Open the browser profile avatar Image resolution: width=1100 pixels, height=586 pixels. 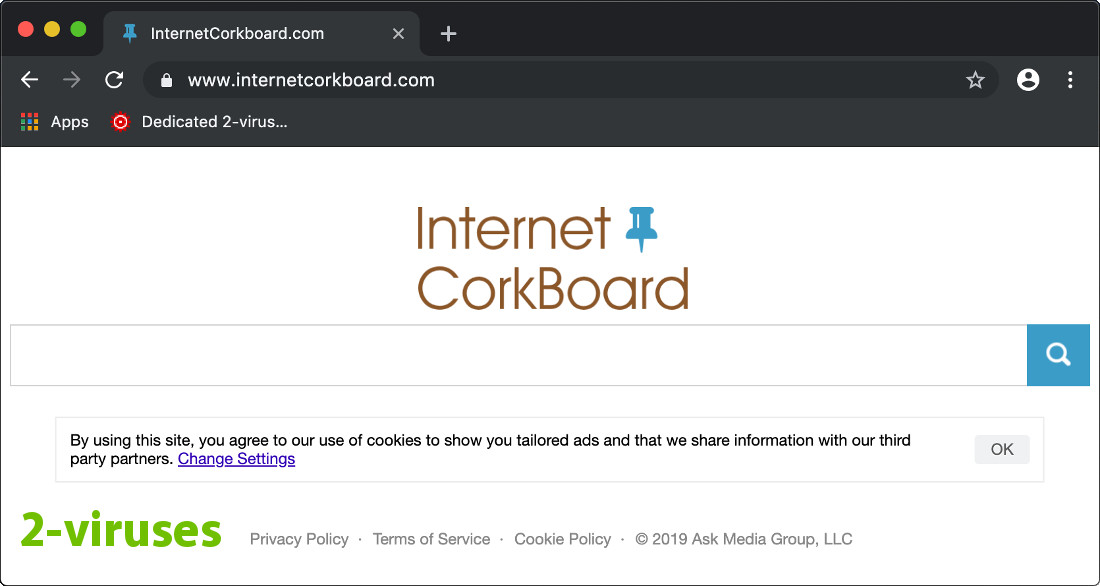1028,79
